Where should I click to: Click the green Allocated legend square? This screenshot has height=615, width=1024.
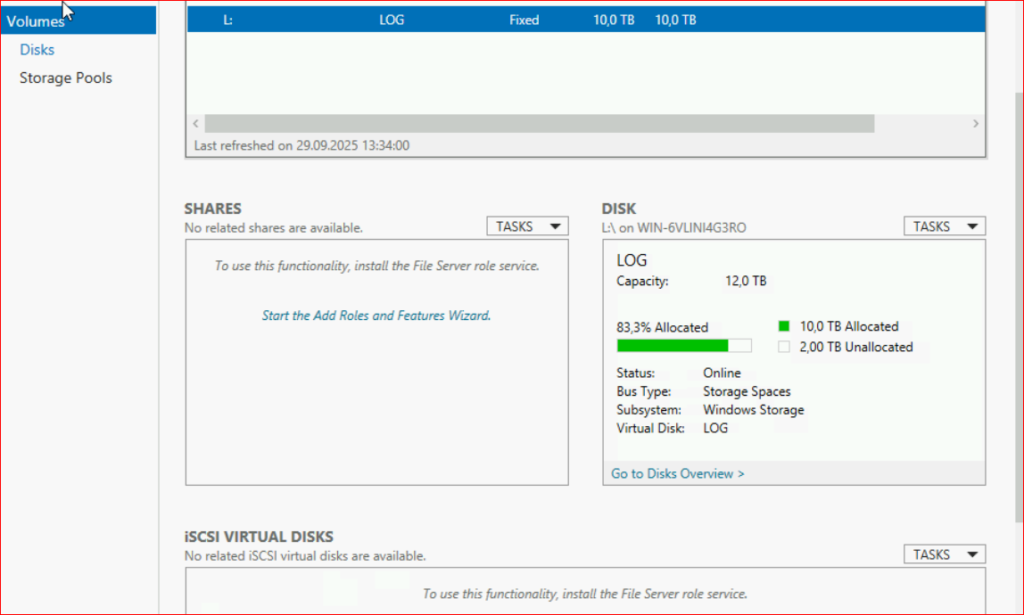pos(784,326)
